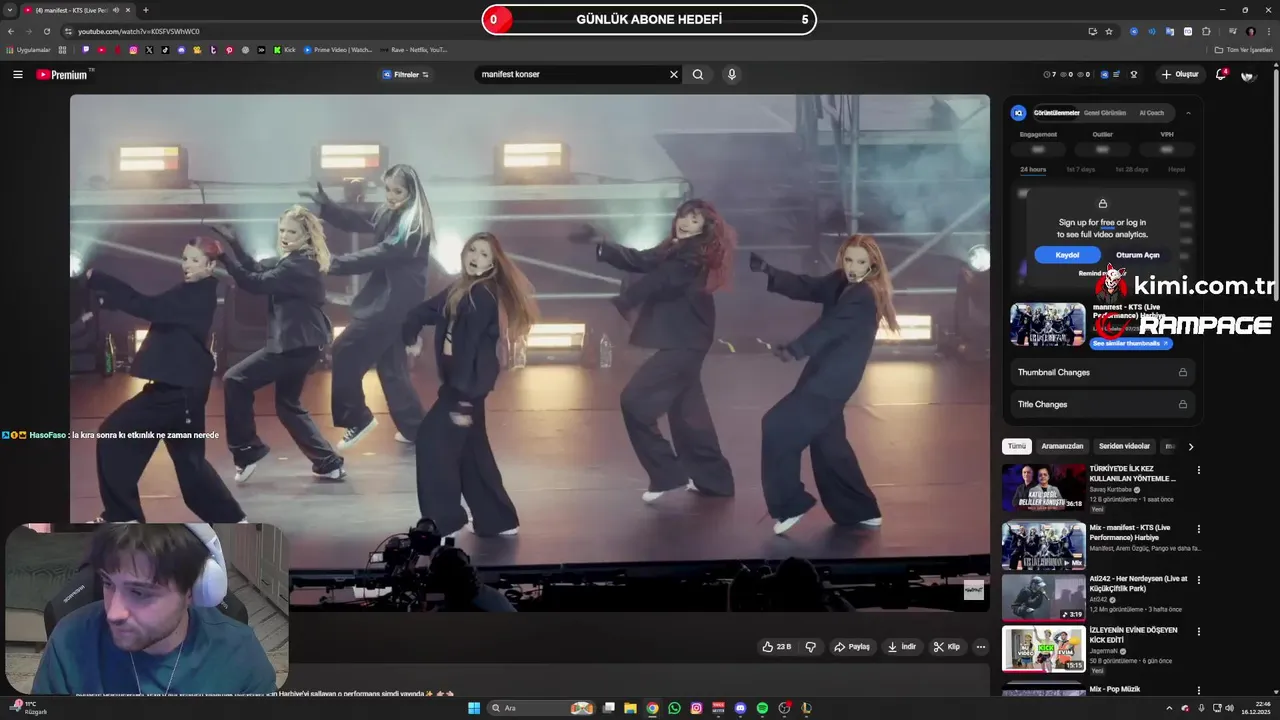Start voice search with the microphone
Image resolution: width=1280 pixels, height=720 pixels.
click(732, 74)
